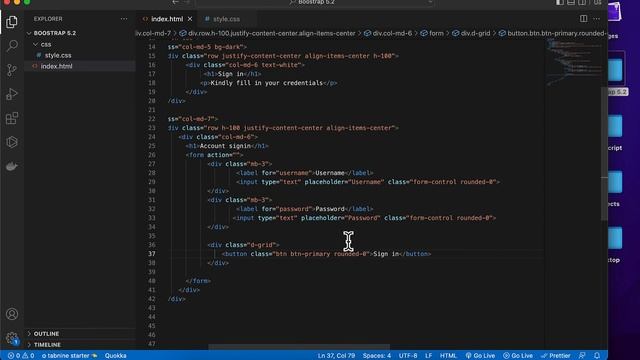Image resolution: width=640 pixels, height=360 pixels.
Task: Click the 'Sign in' button text on line 37
Action: pyautogui.click(x=386, y=254)
